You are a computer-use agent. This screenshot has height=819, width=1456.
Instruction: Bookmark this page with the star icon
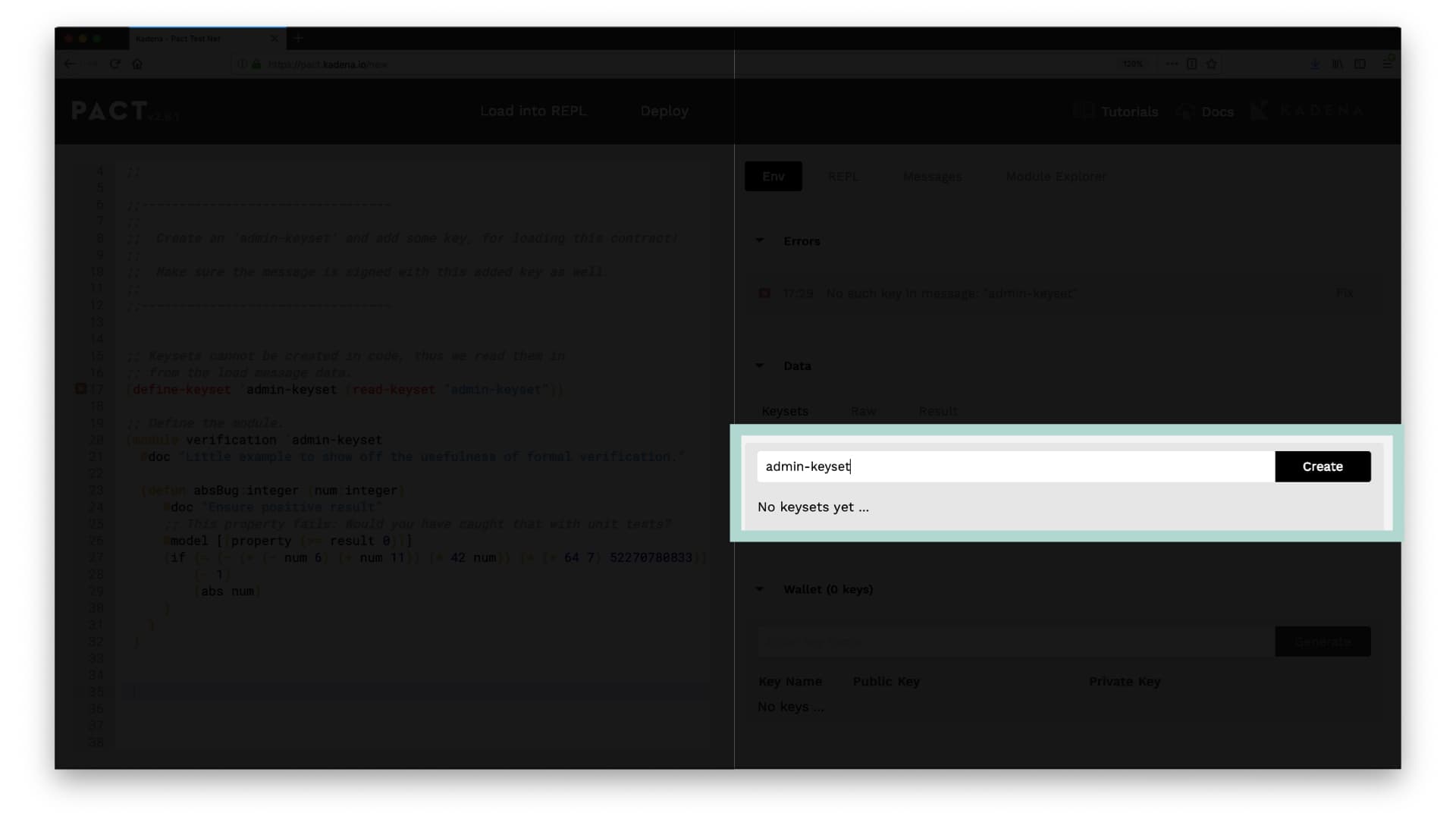1211,64
